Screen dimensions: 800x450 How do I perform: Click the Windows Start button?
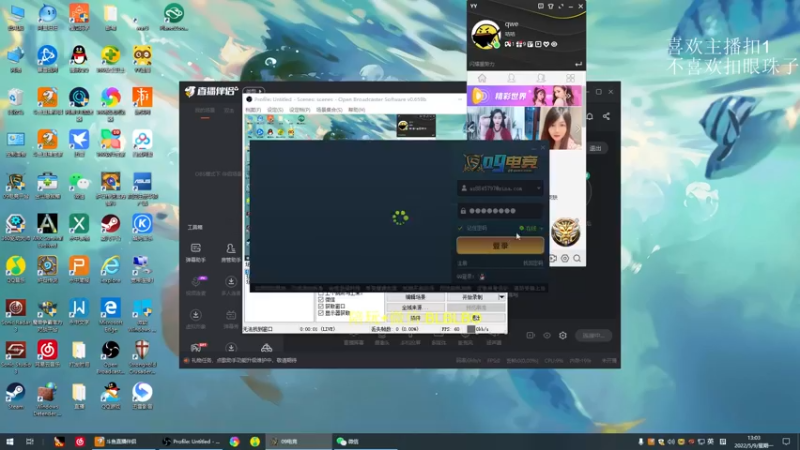(10, 441)
